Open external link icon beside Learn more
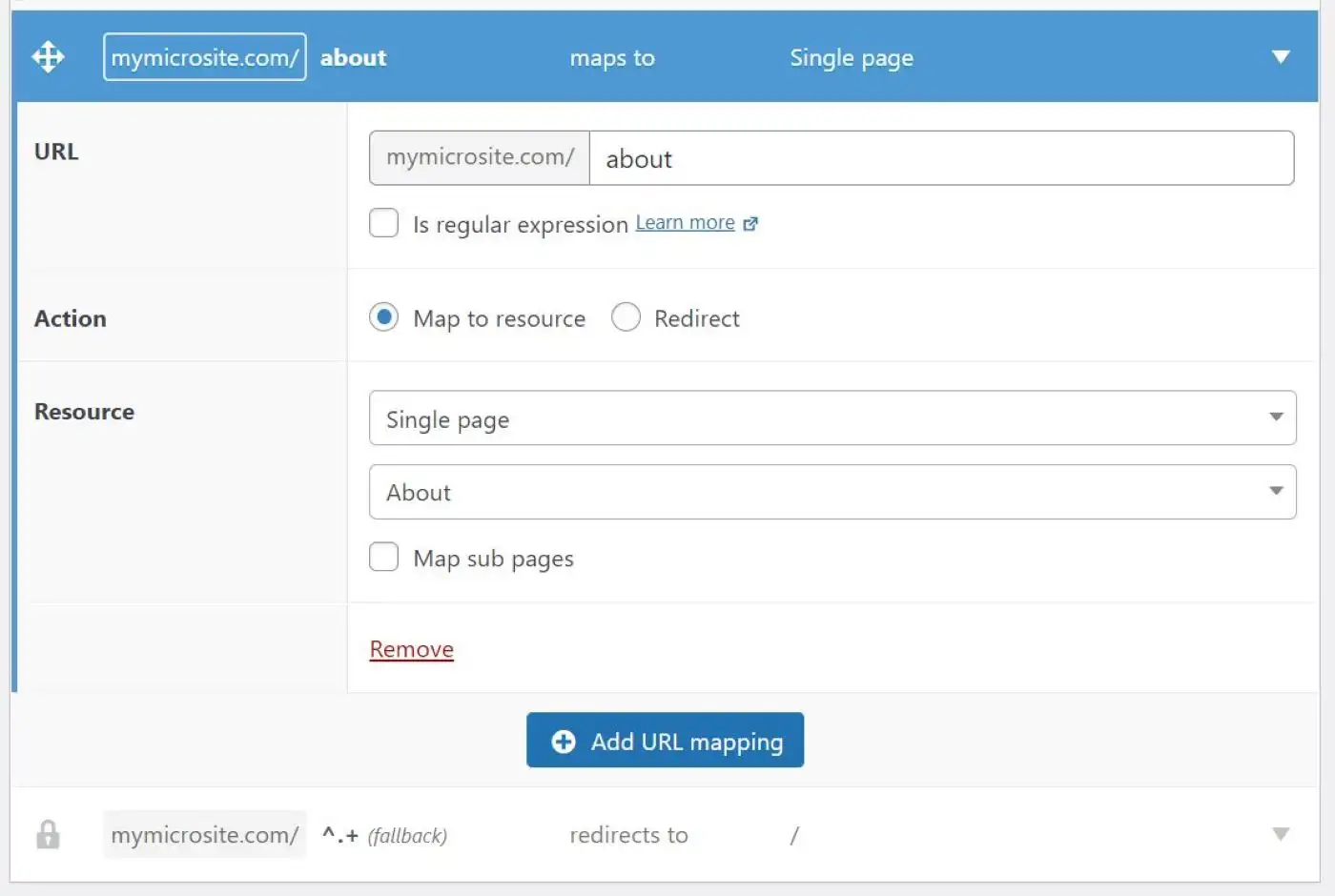The image size is (1335, 896). point(750,224)
